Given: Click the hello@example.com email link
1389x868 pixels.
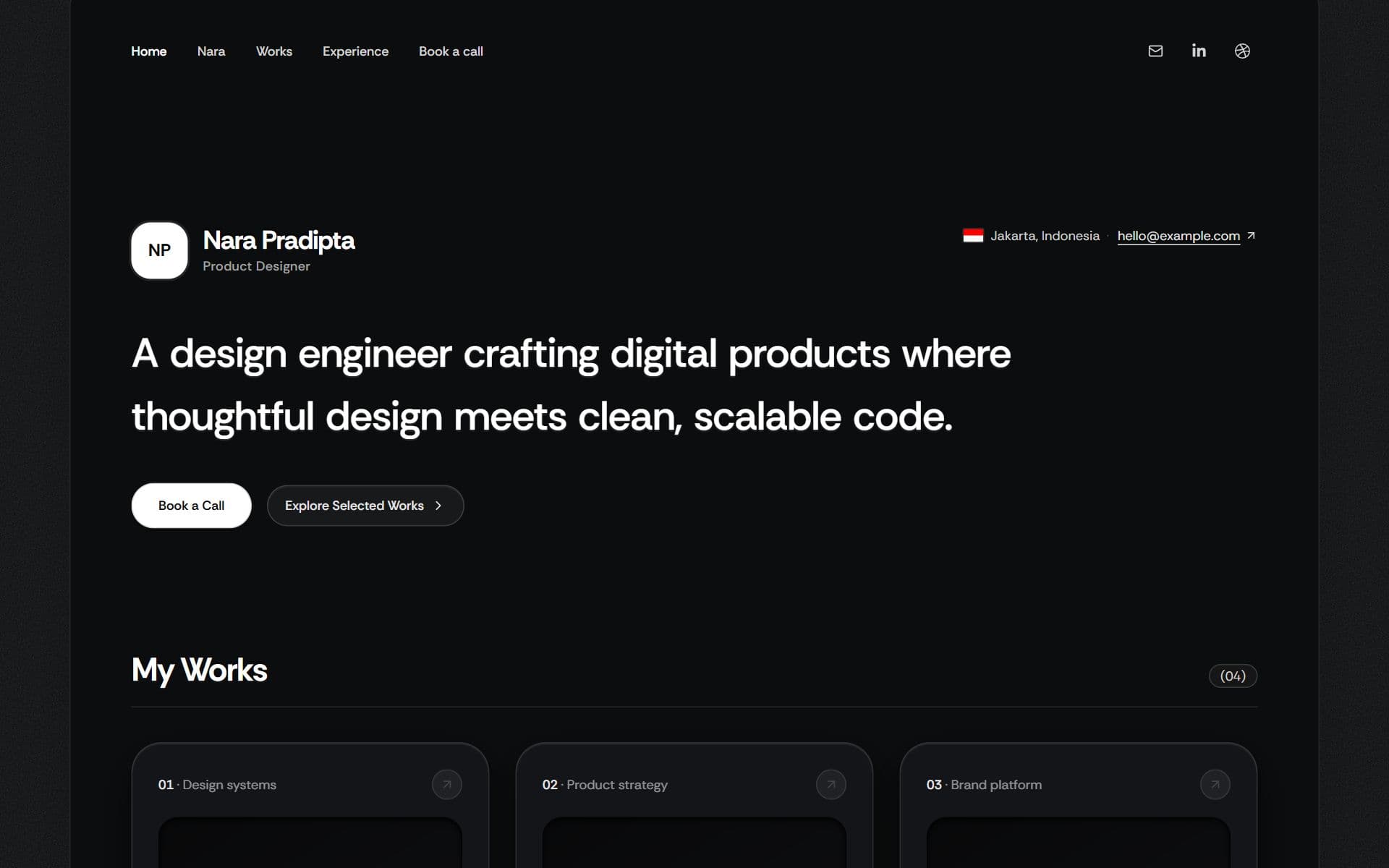Looking at the screenshot, I should tap(1178, 236).
